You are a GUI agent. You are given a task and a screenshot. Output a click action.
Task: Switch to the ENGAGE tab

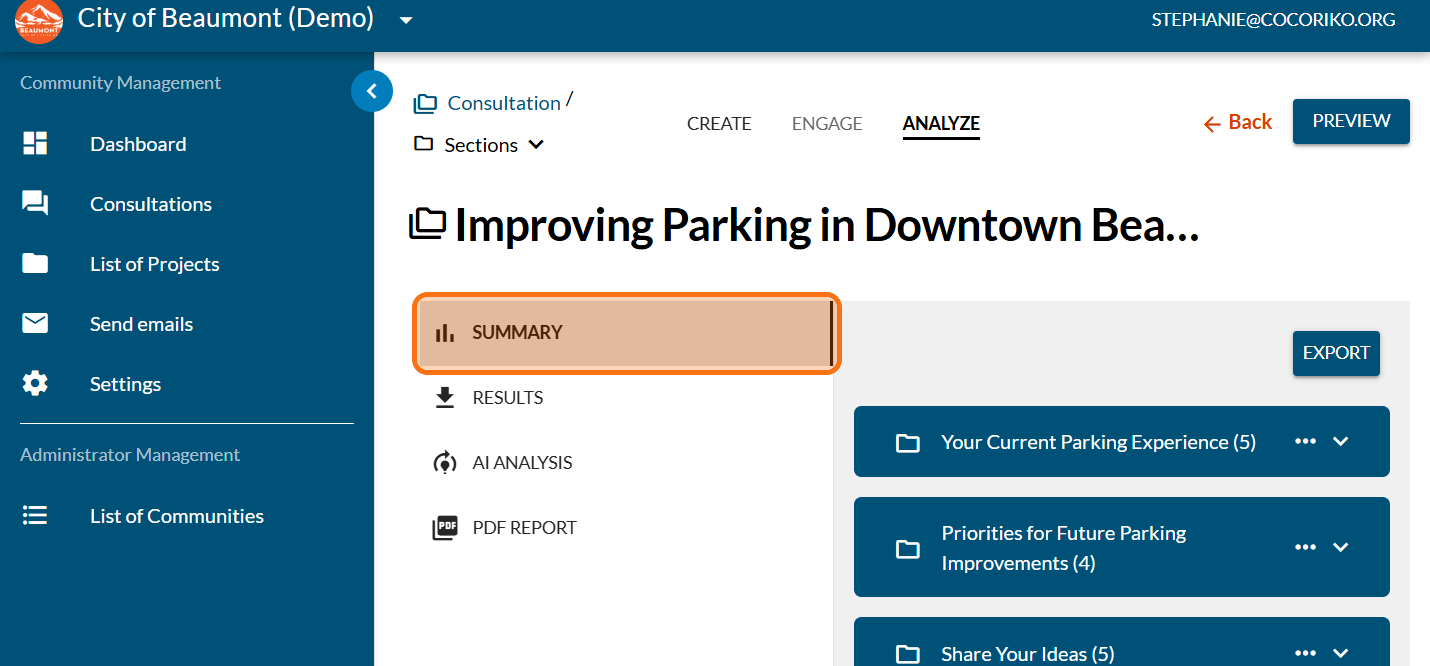pos(827,124)
